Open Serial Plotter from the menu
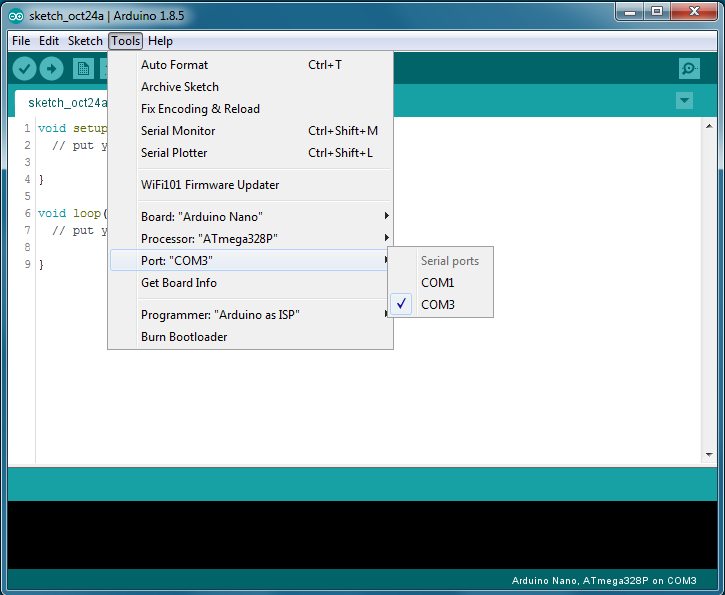 [251, 153]
